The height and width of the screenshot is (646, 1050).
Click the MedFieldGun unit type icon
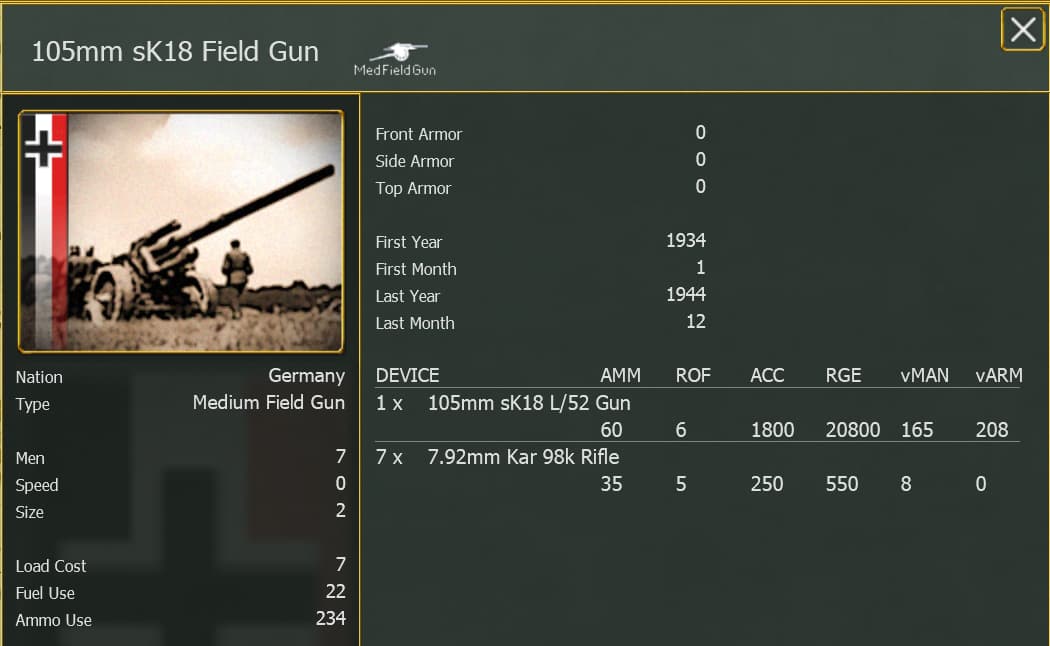[x=395, y=58]
